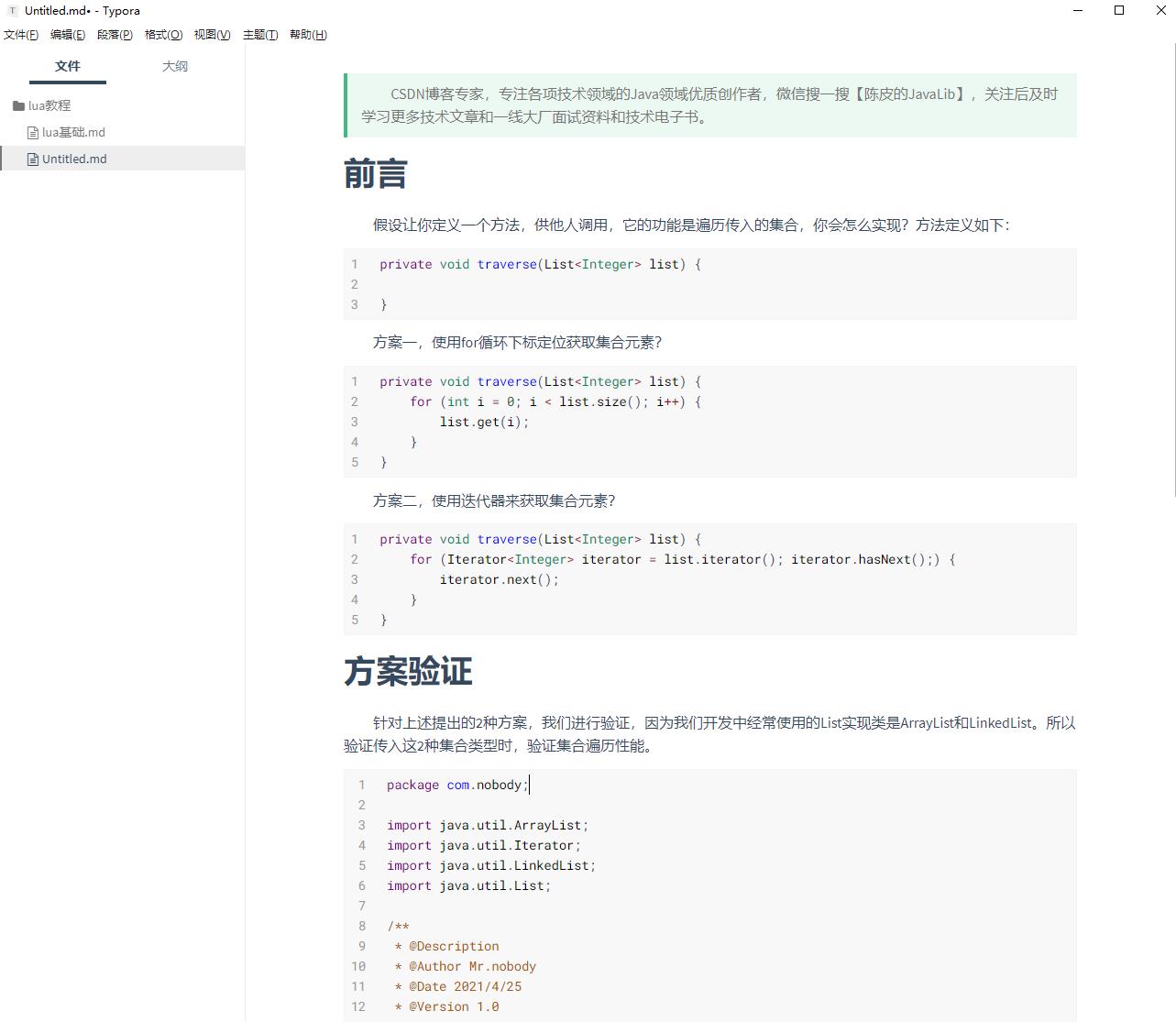Click the @Version 1.0 comment line
Viewport: 1176px width, 1022px height.
[x=446, y=1006]
